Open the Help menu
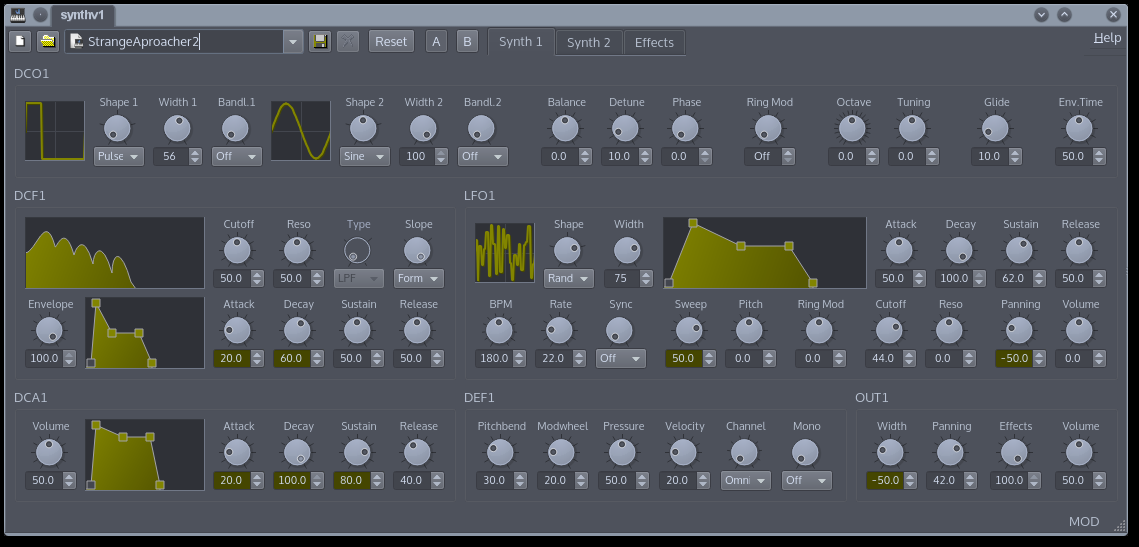1139x547 pixels. click(x=1107, y=38)
